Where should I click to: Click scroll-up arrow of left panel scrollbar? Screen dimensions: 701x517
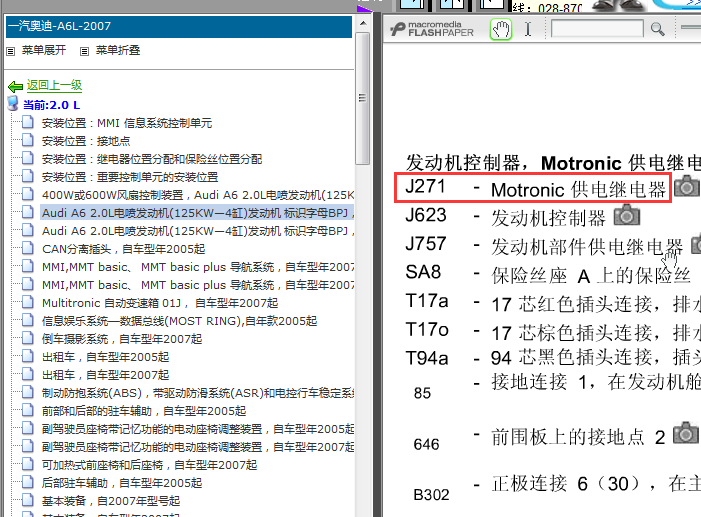coord(363,23)
